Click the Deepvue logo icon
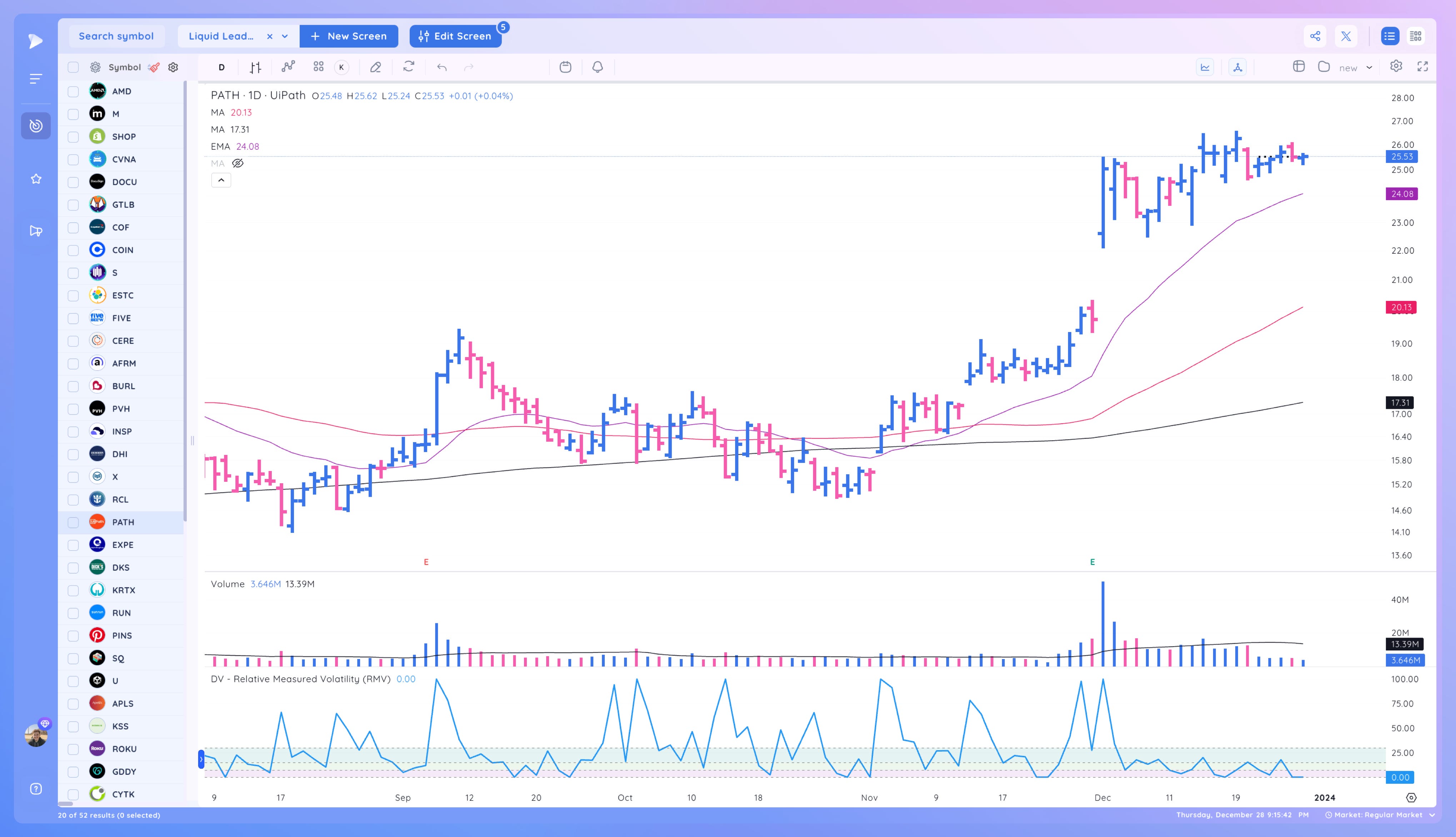Image resolution: width=1456 pixels, height=837 pixels. (36, 41)
